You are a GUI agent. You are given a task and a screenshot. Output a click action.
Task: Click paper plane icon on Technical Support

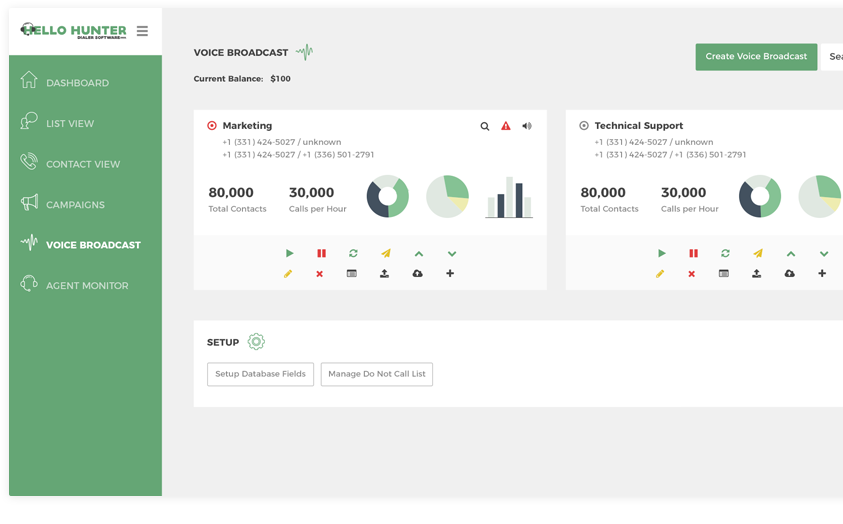click(758, 253)
